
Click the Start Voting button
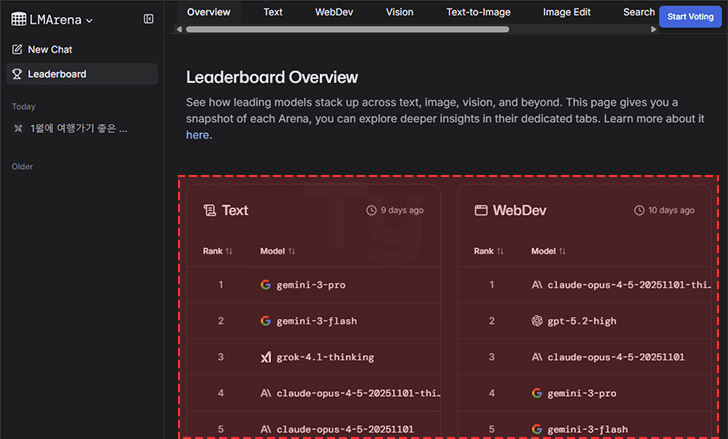690,17
